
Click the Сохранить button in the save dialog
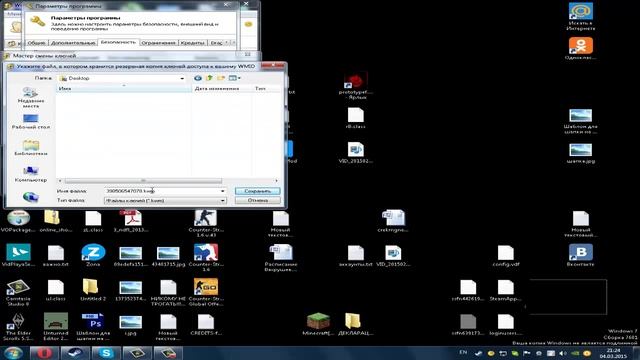(257, 191)
